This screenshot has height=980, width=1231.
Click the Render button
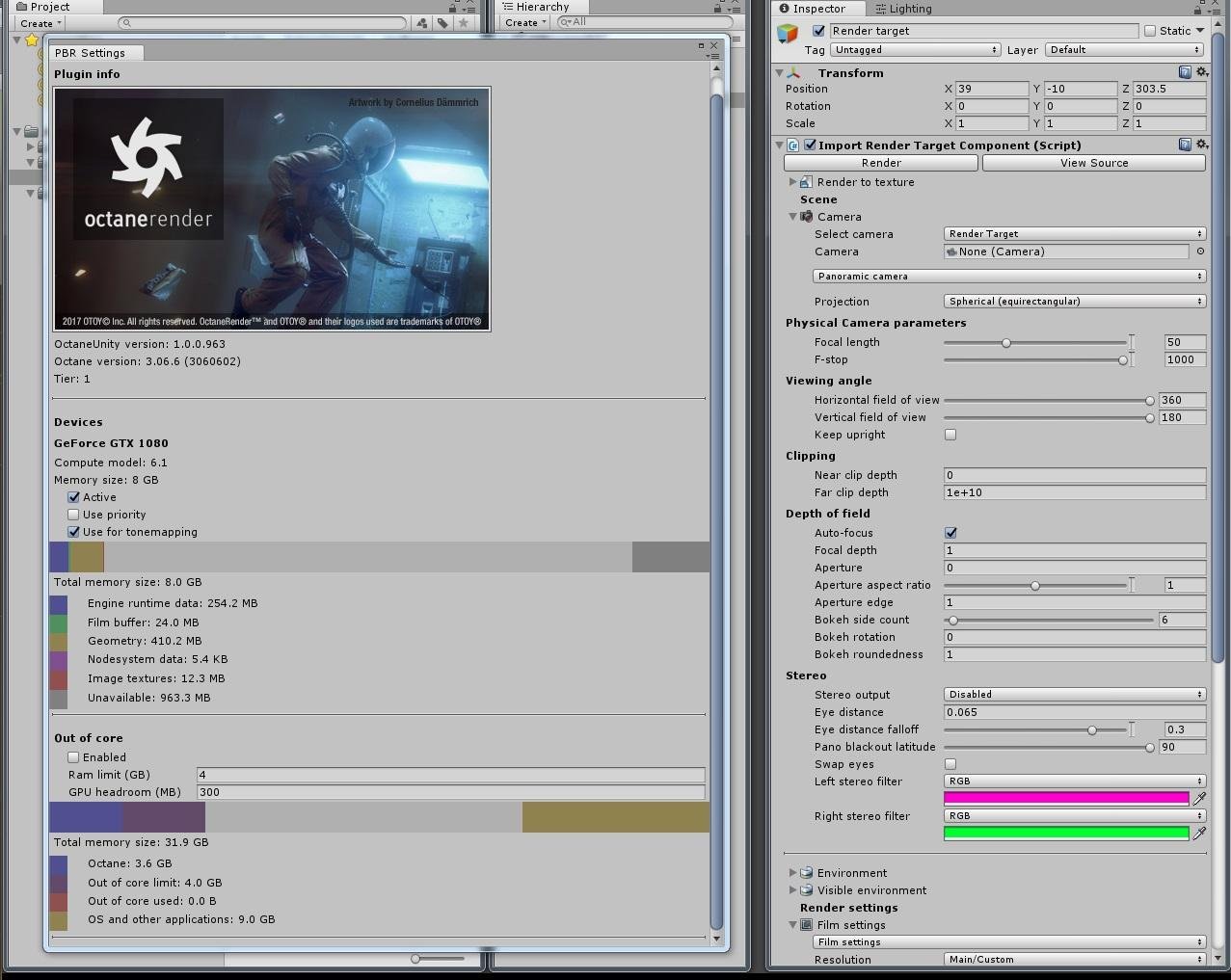coord(881,163)
